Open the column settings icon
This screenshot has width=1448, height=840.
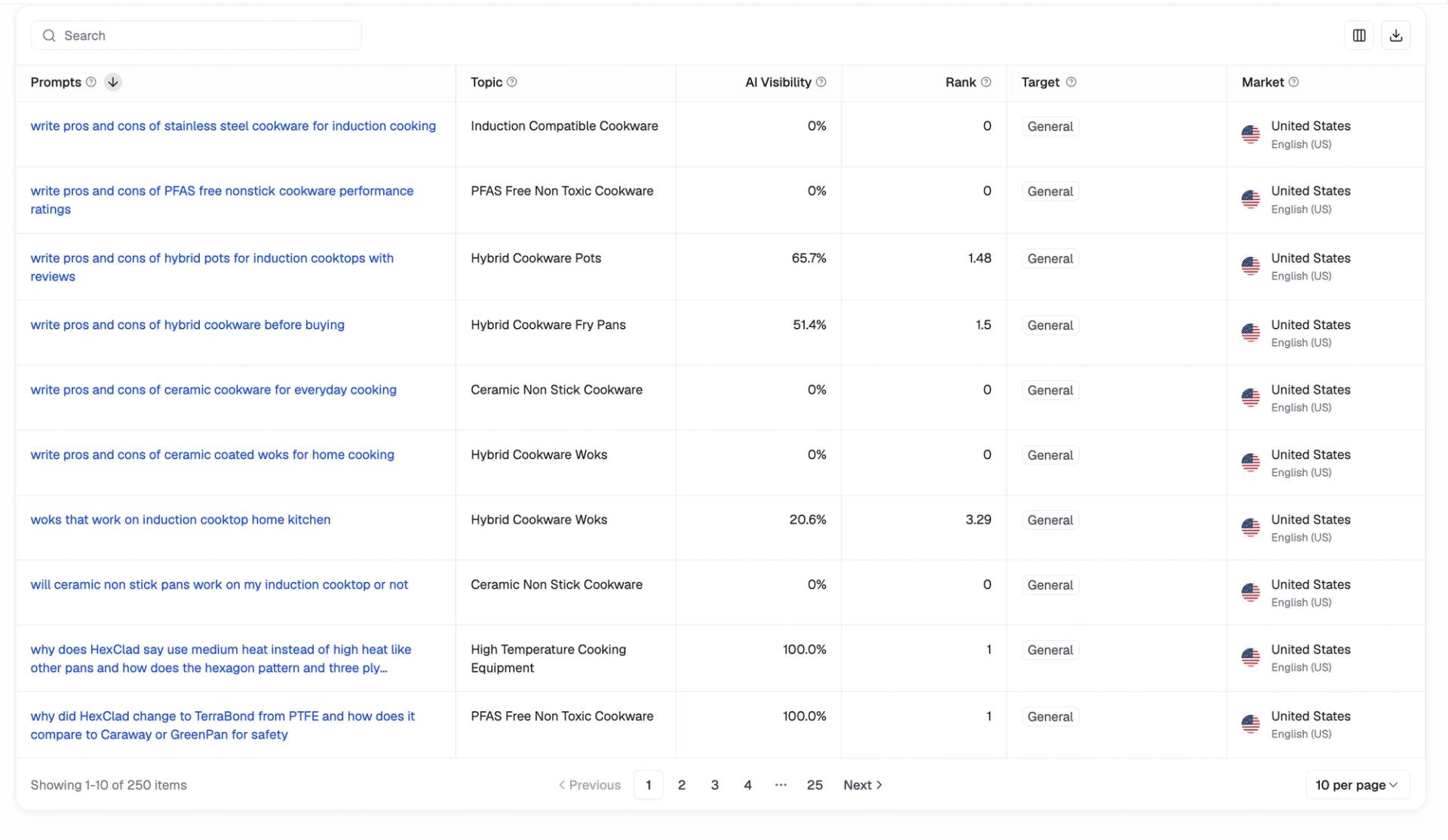(x=1359, y=35)
